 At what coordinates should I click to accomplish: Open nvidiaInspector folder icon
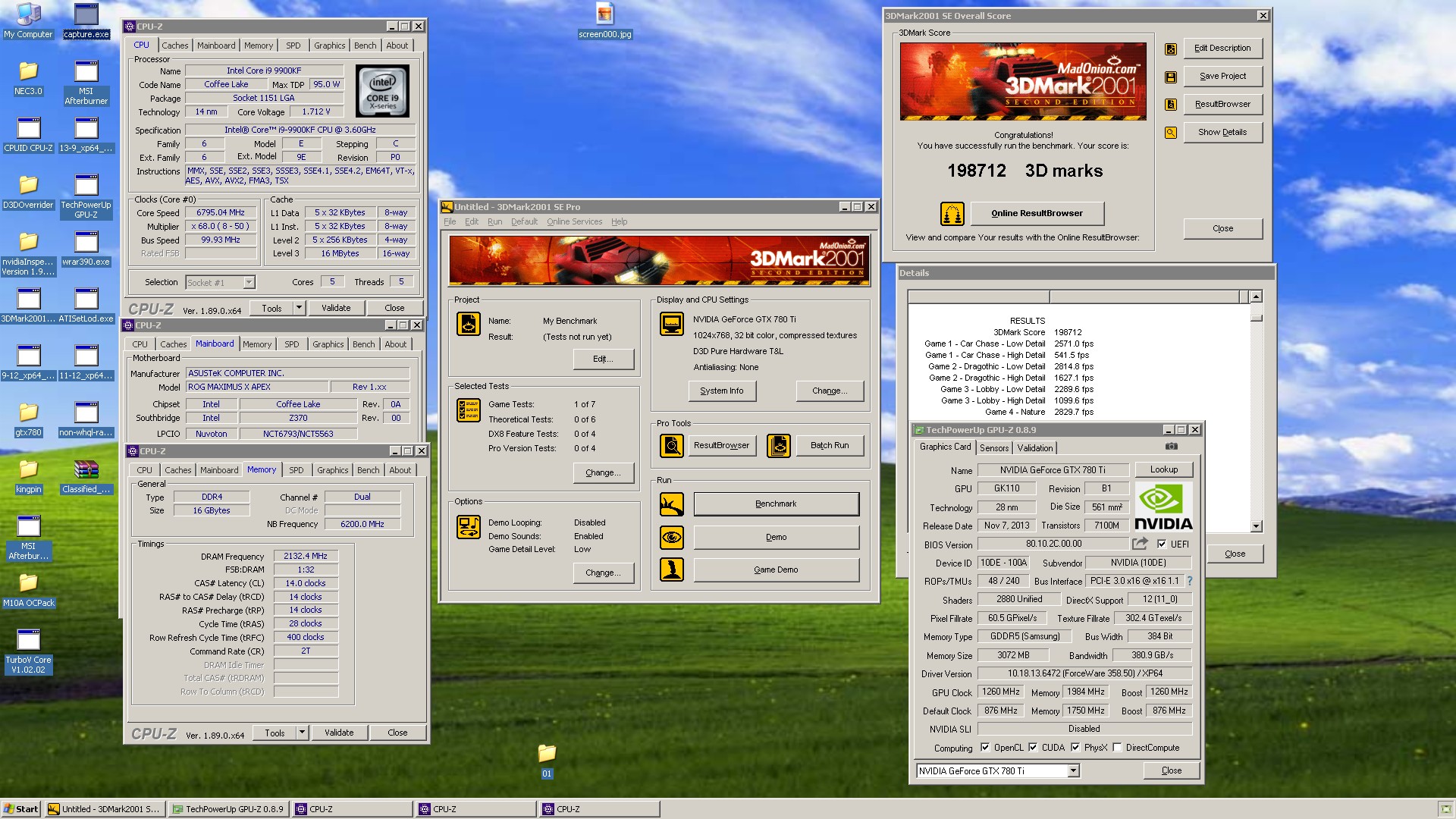pos(28,253)
